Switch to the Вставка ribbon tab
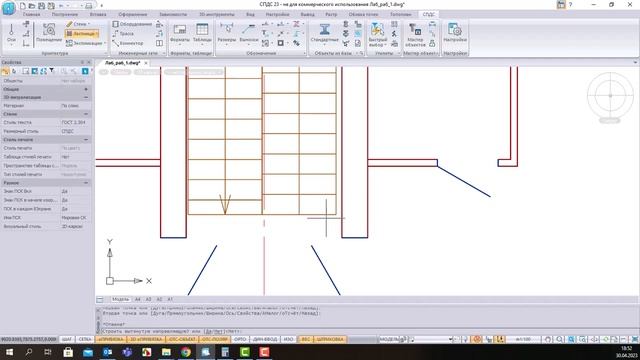The height and width of the screenshot is (360, 640). [x=98, y=14]
